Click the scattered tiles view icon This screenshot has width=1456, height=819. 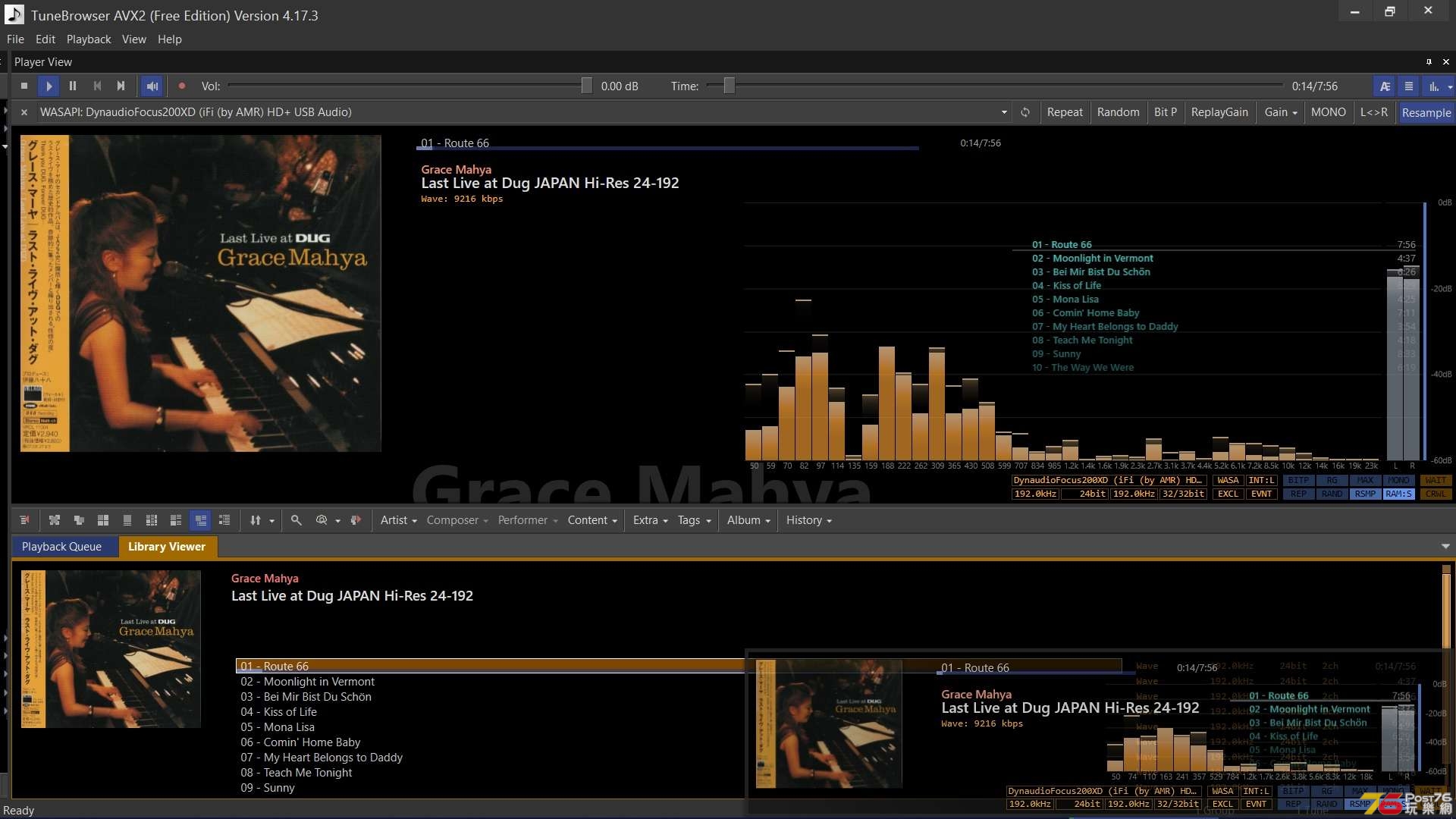(x=55, y=520)
